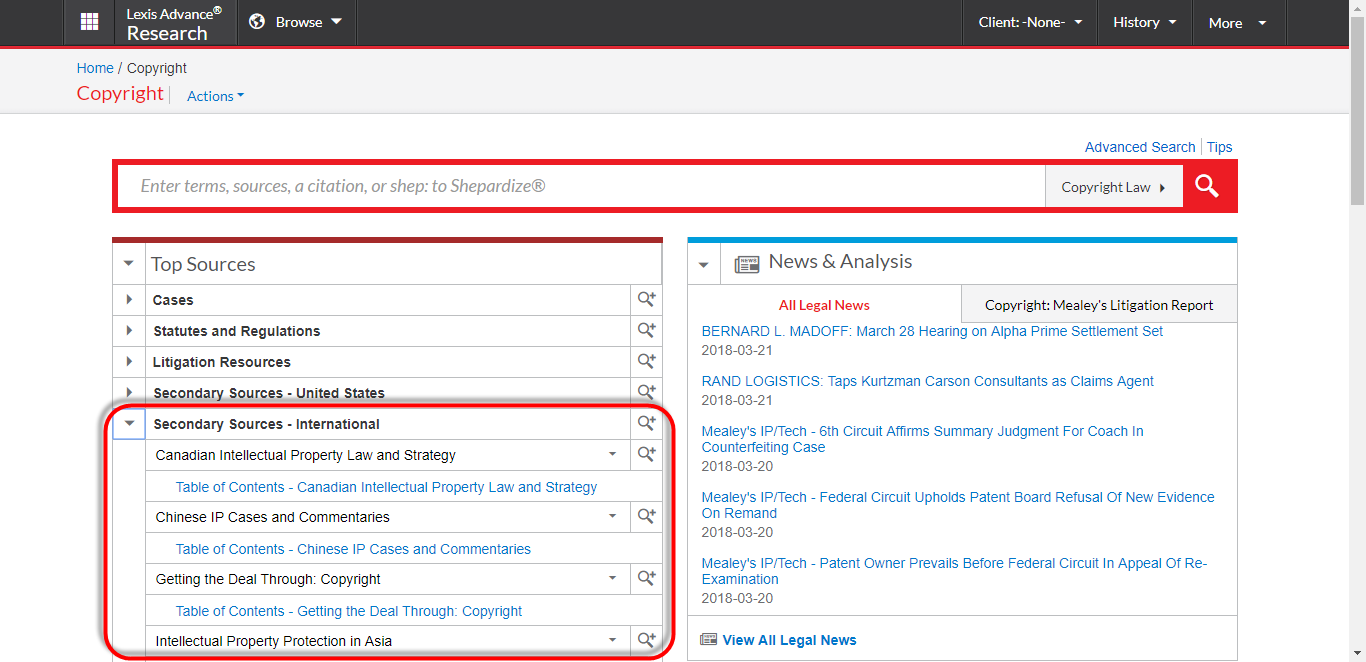
Task: Open Advanced Search link
Action: [x=1140, y=147]
